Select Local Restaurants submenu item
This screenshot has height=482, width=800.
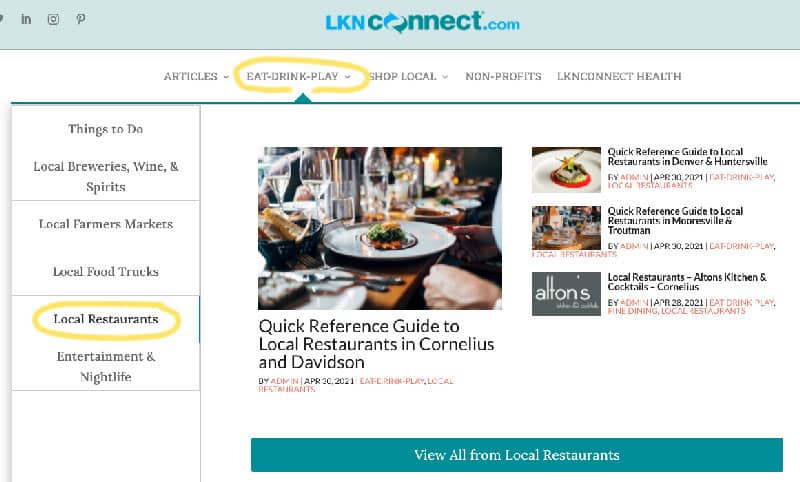106,319
